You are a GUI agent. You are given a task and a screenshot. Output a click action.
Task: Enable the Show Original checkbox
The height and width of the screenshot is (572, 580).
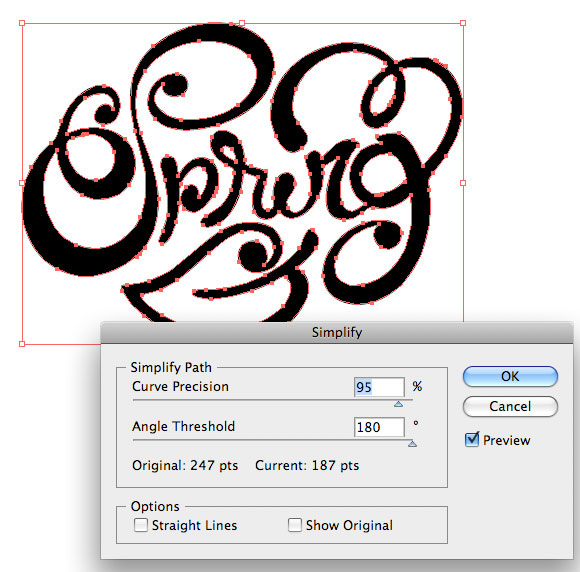[294, 525]
